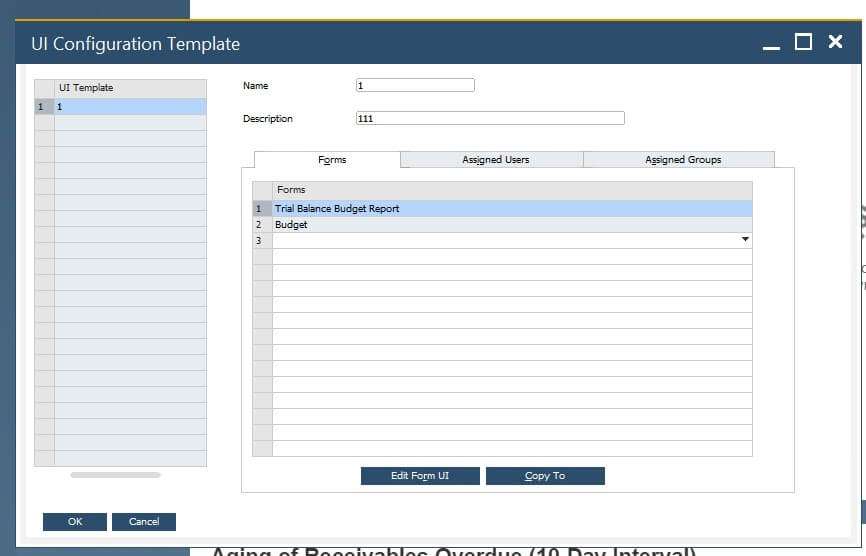Image resolution: width=866 pixels, height=556 pixels.
Task: Click into the Name input field
Action: point(415,85)
